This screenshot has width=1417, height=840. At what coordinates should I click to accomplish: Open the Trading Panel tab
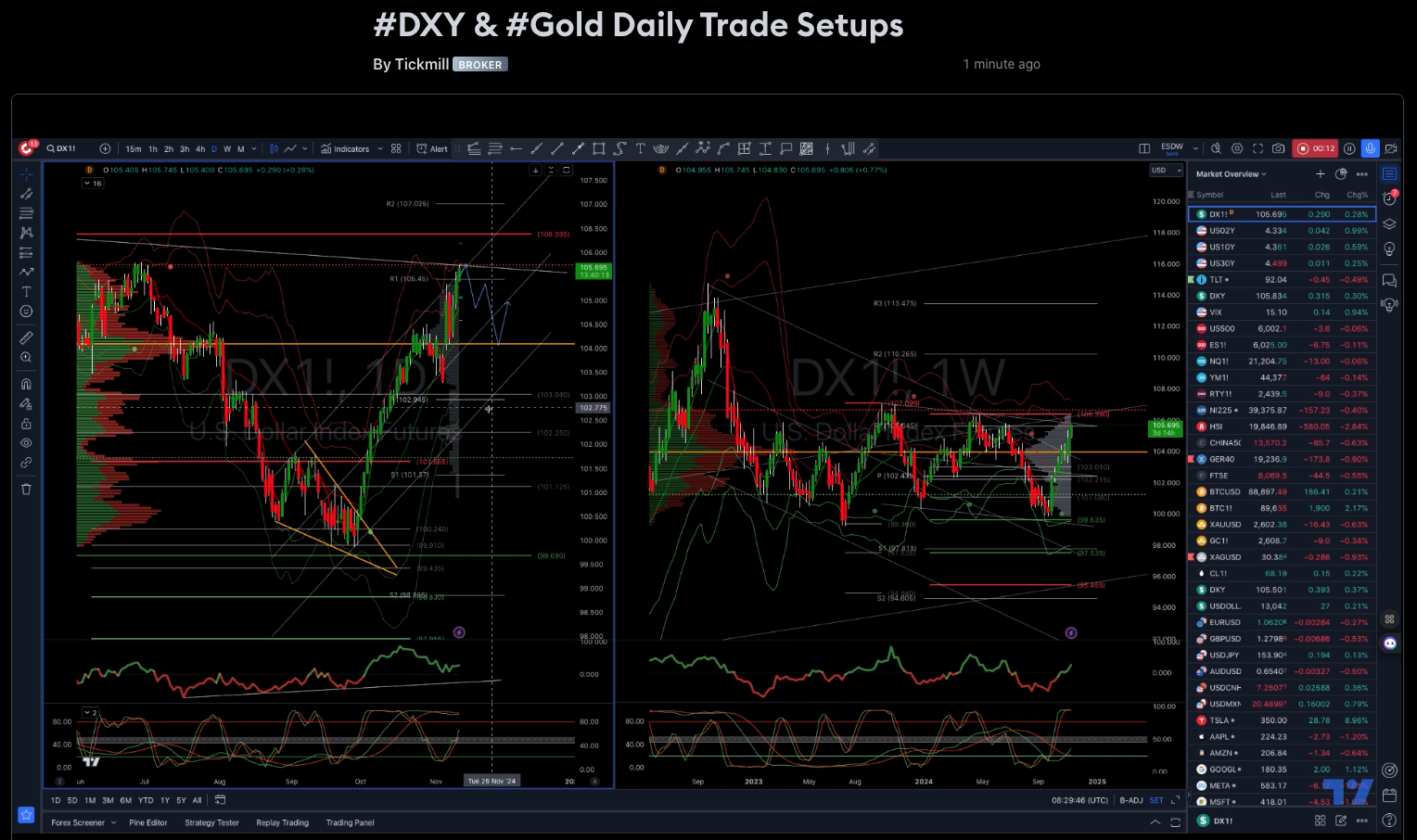coord(350,822)
